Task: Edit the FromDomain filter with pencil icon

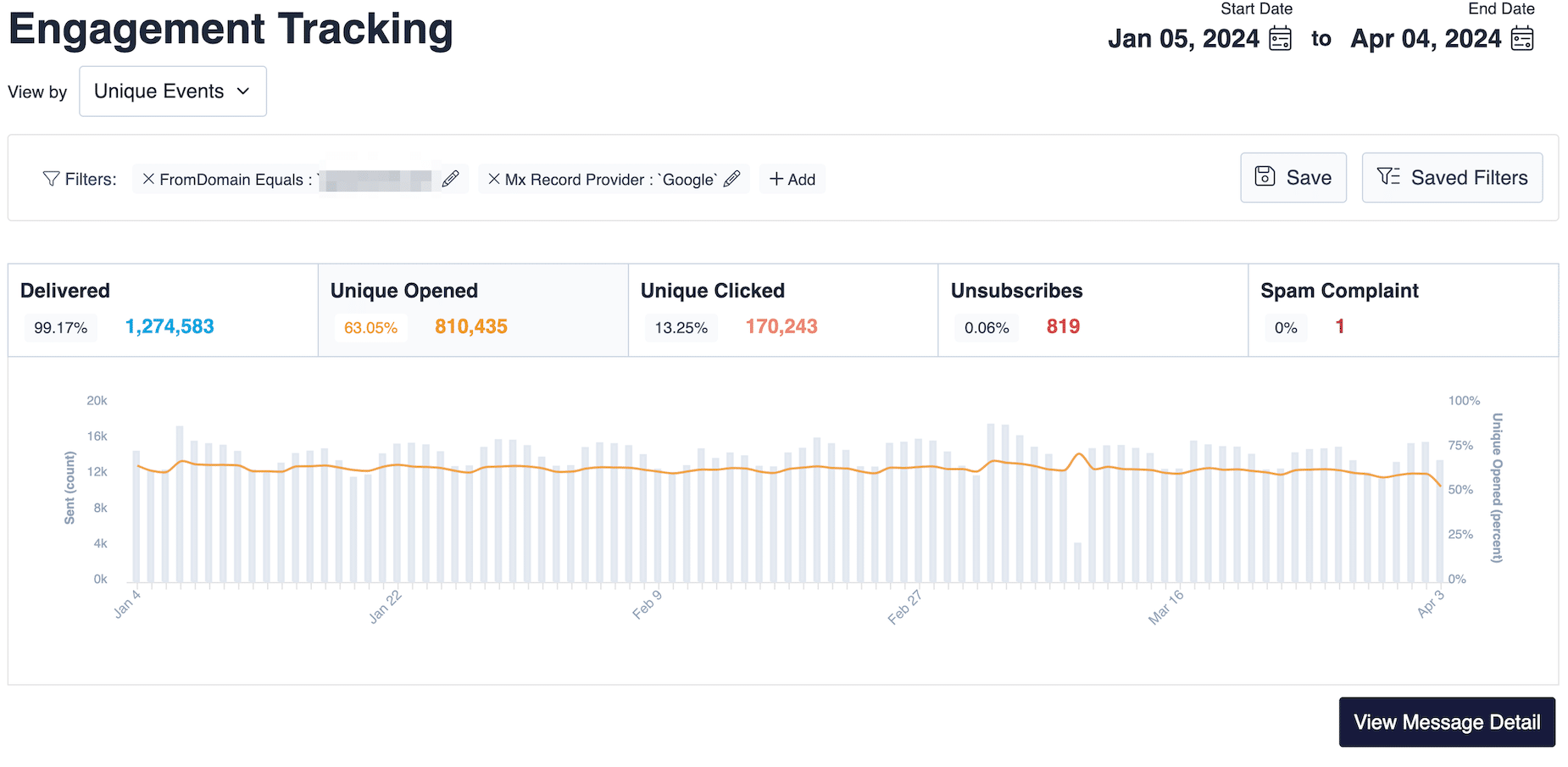Action: pyautogui.click(x=451, y=179)
